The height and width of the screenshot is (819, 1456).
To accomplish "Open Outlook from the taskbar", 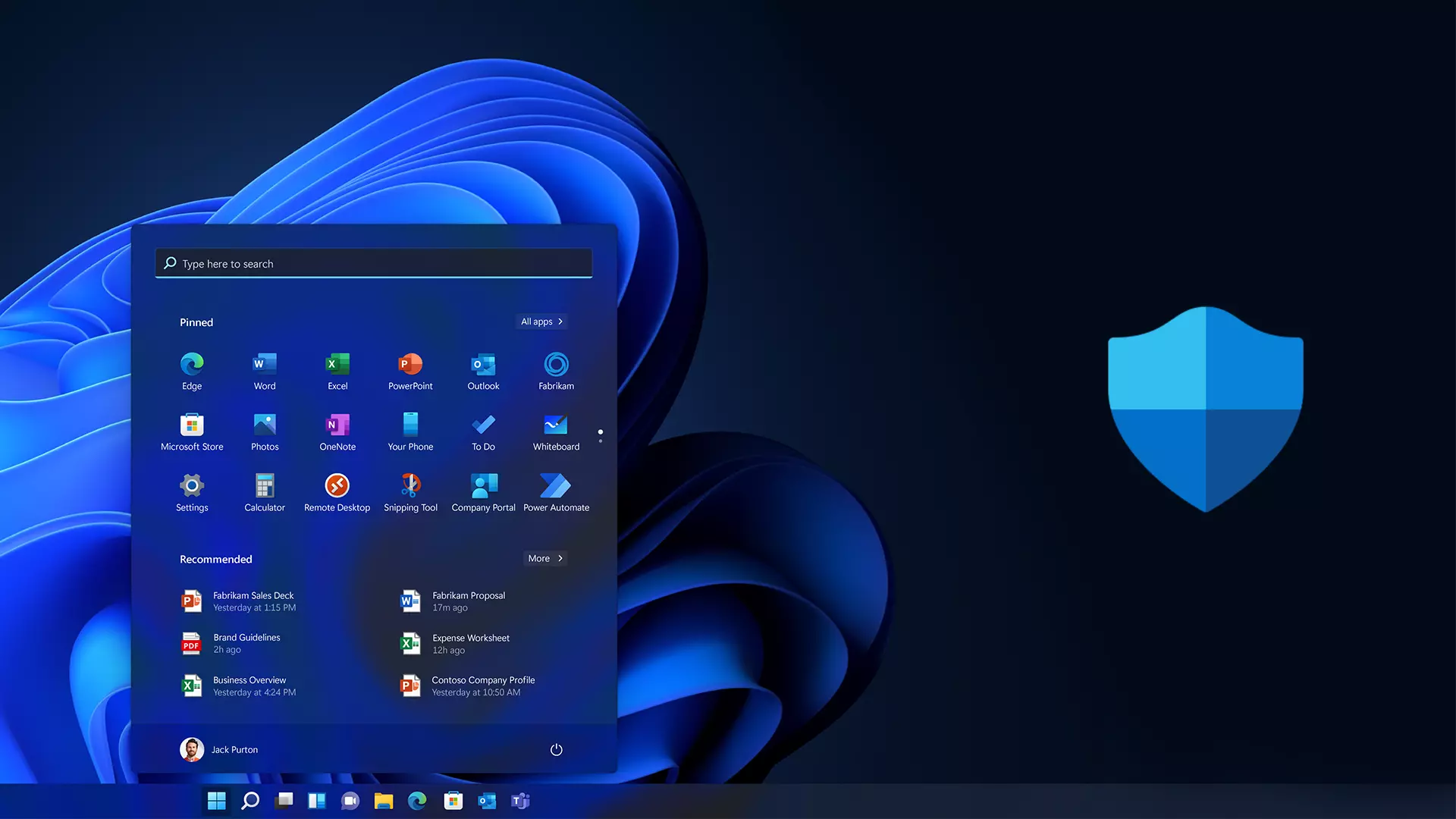I will pos(487,801).
